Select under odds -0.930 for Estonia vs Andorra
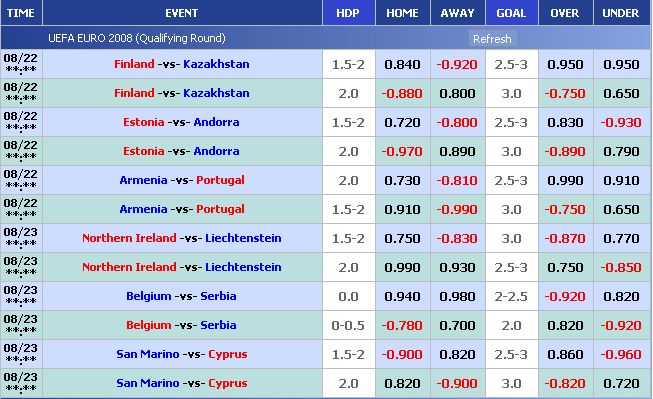653x399 pixels. pos(621,122)
